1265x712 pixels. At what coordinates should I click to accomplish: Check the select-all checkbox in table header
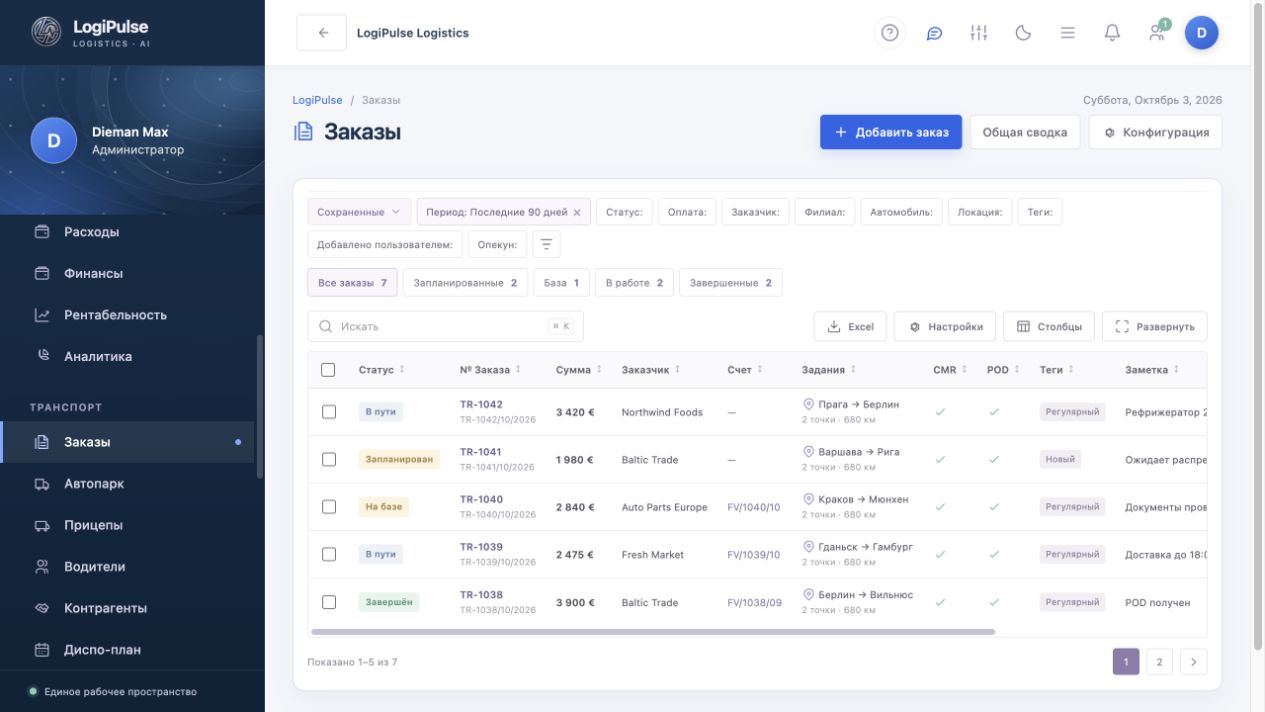click(x=329, y=370)
